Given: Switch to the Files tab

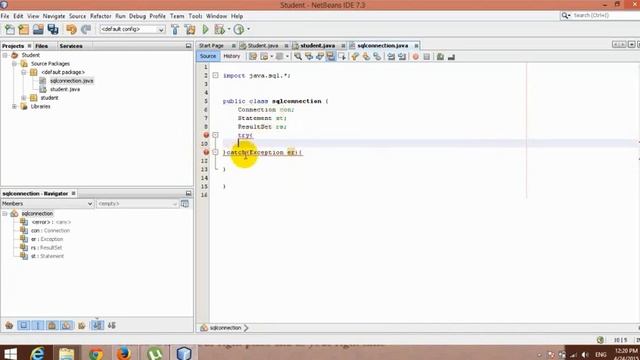Looking at the screenshot, I should tap(41, 46).
